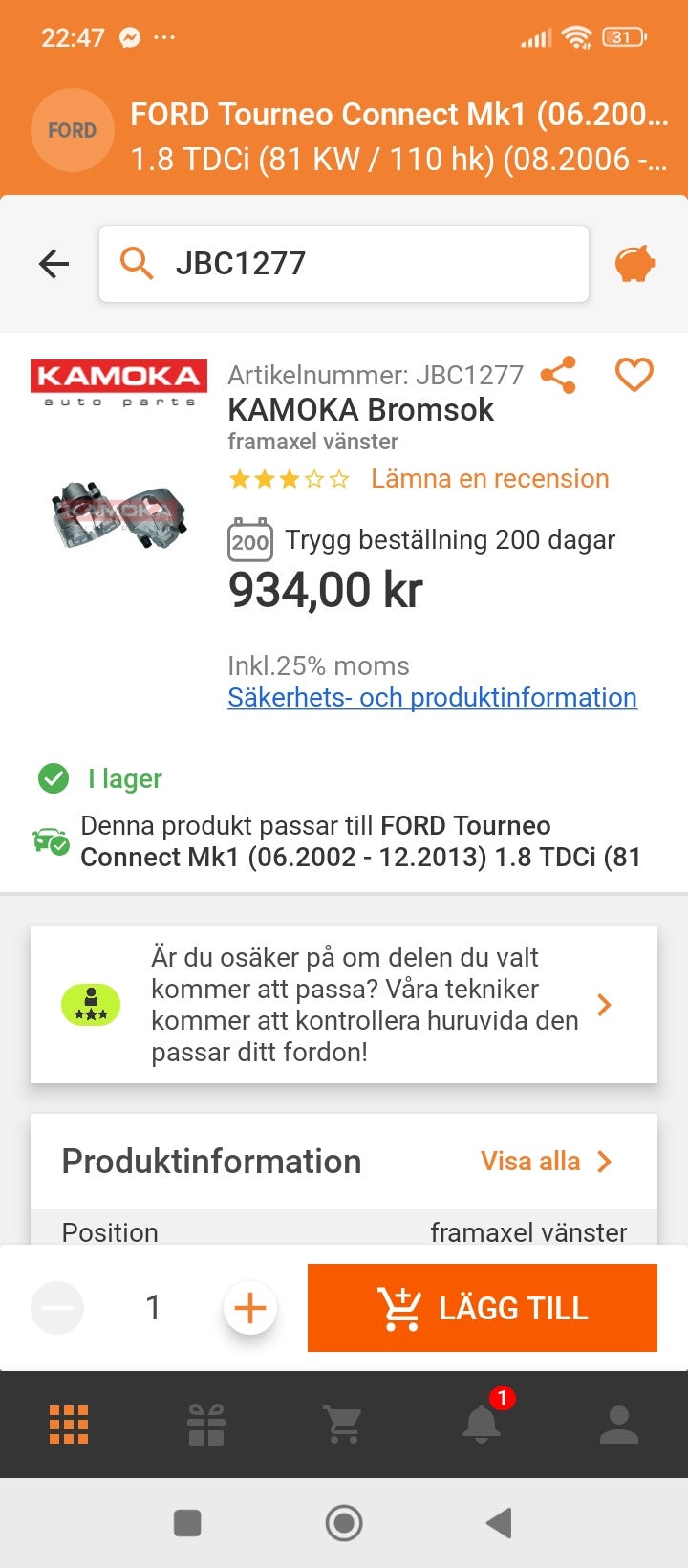Open the catalog grid tab
The height and width of the screenshot is (1568, 688).
pos(69,1425)
